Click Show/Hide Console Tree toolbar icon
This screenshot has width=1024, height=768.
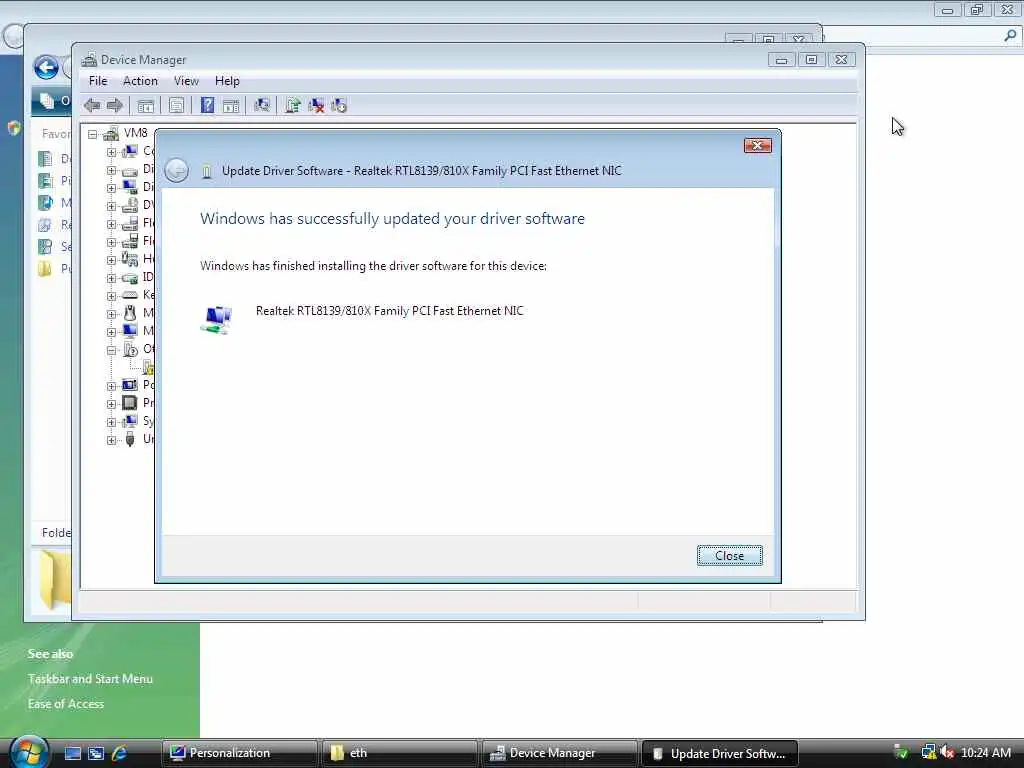click(x=146, y=106)
